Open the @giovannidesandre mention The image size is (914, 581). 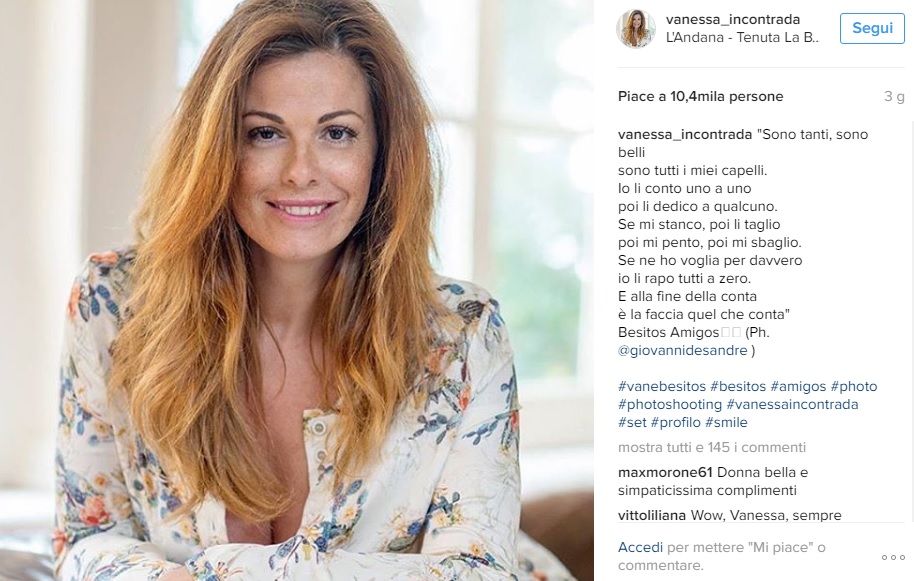click(683, 350)
